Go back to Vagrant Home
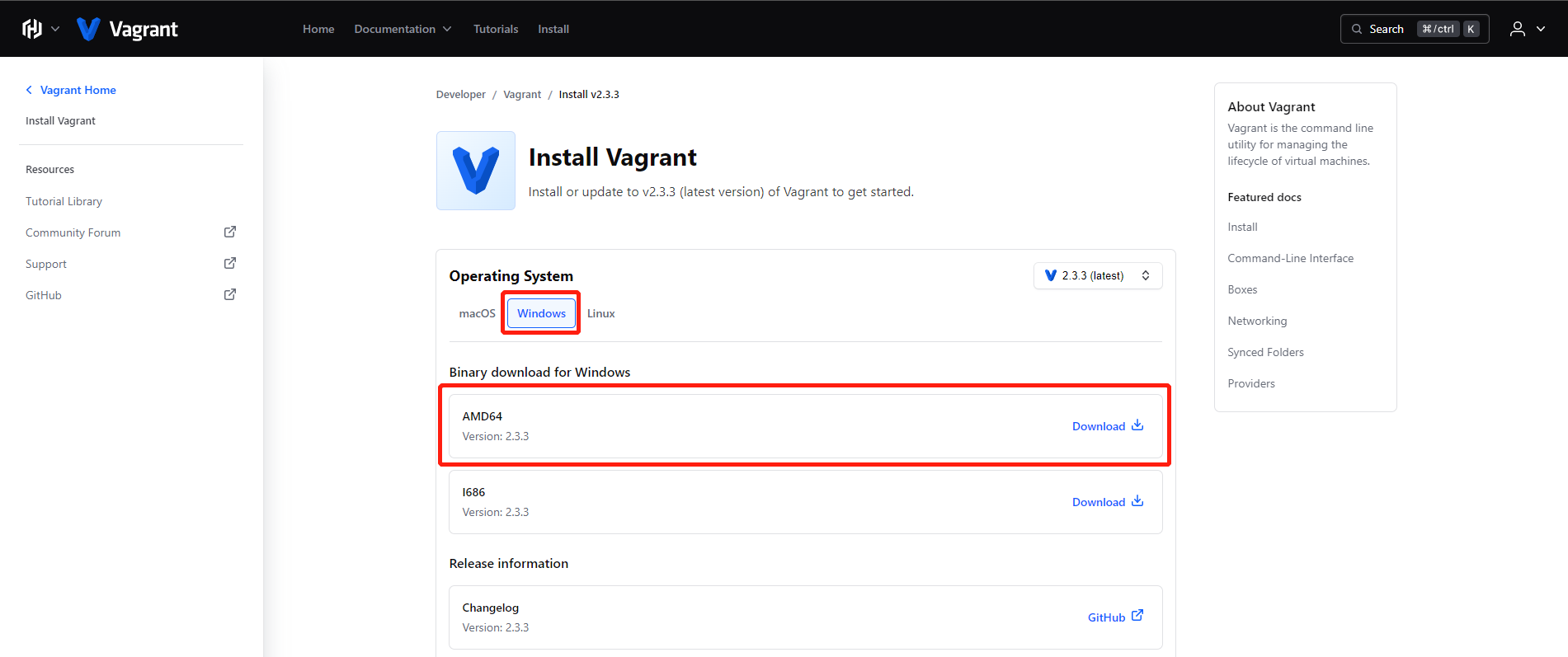Viewport: 1568px width, 657px height. [x=78, y=90]
